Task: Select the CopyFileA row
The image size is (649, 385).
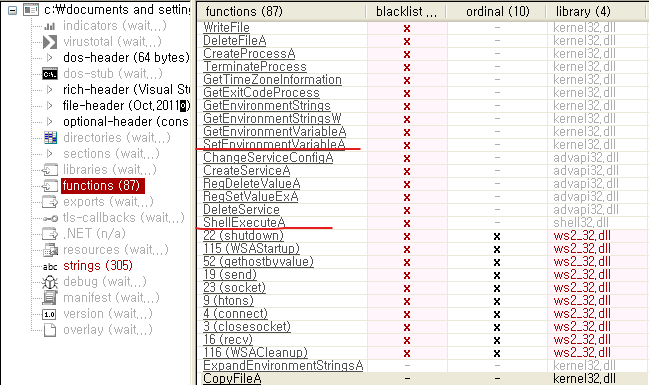Action: click(423, 378)
